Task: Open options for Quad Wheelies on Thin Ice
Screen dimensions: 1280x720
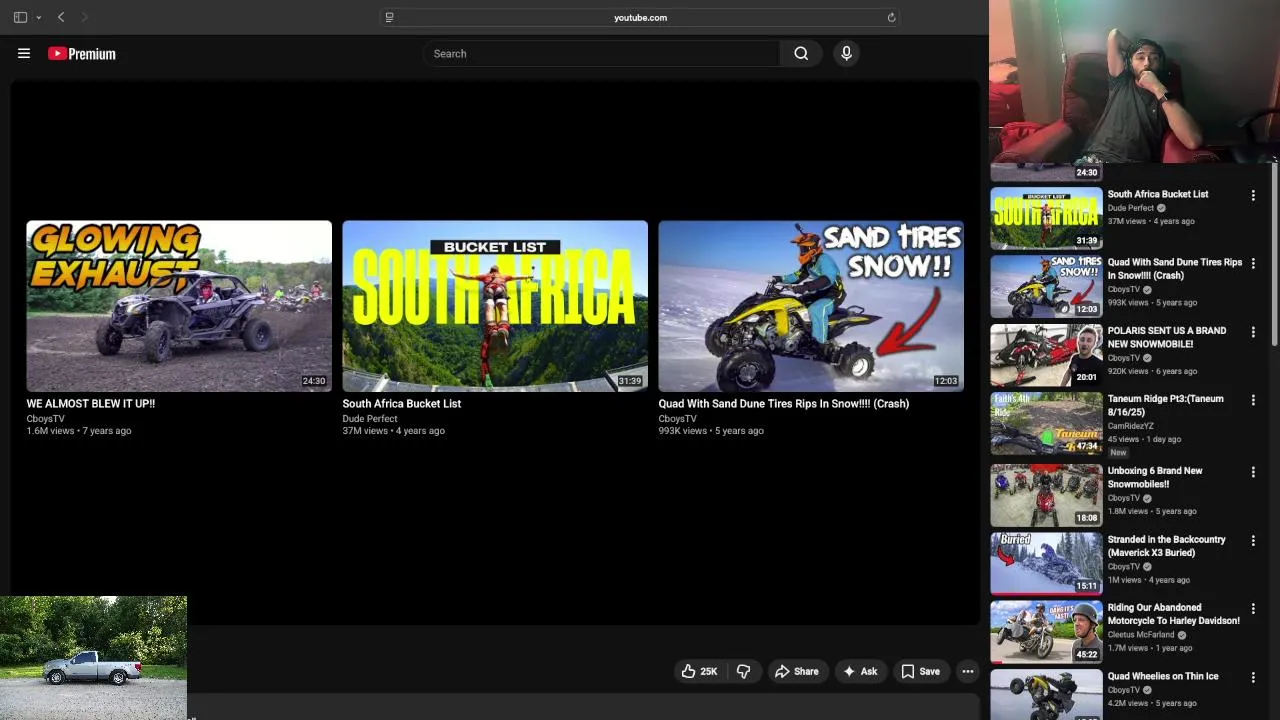Action: tap(1253, 678)
